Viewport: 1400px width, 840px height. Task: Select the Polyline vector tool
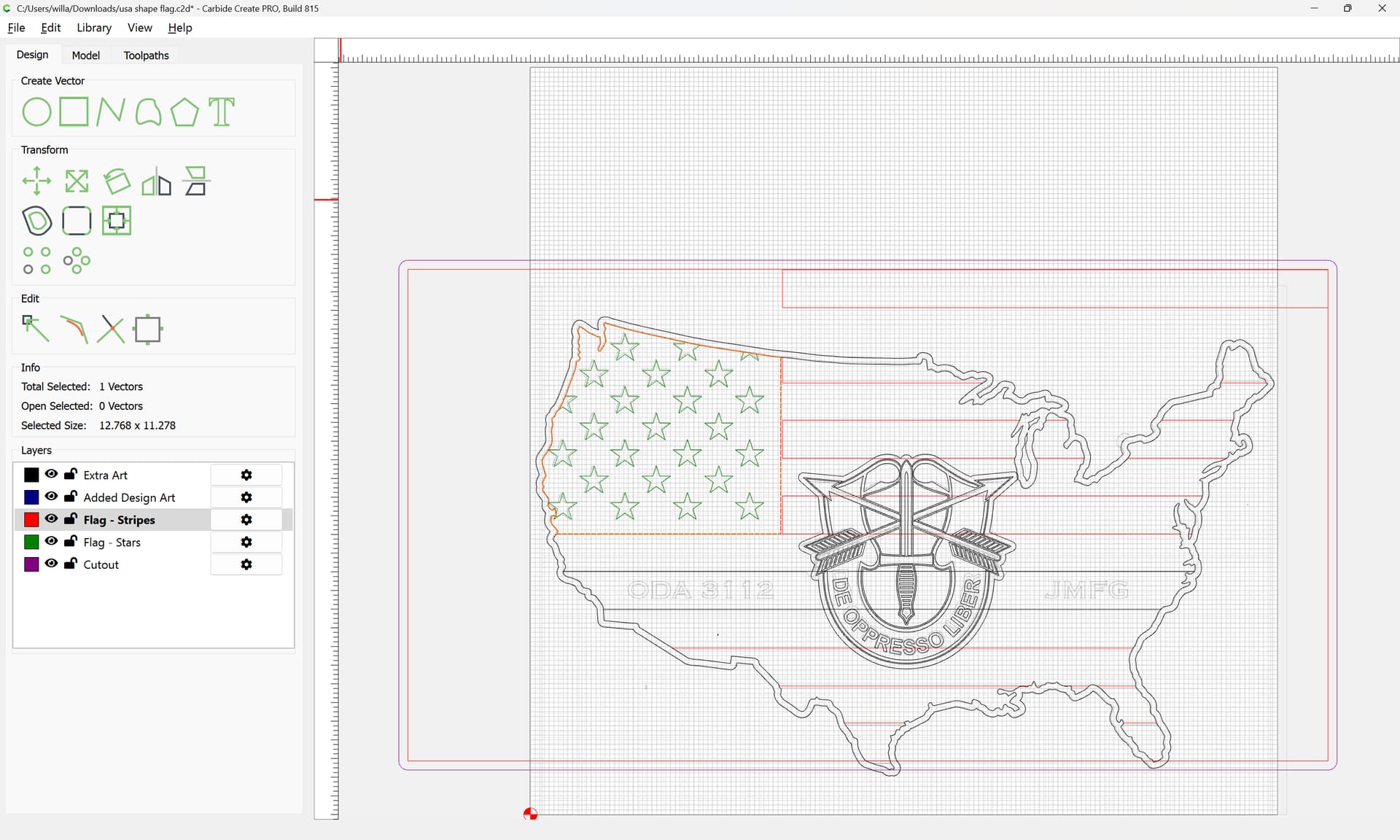111,112
